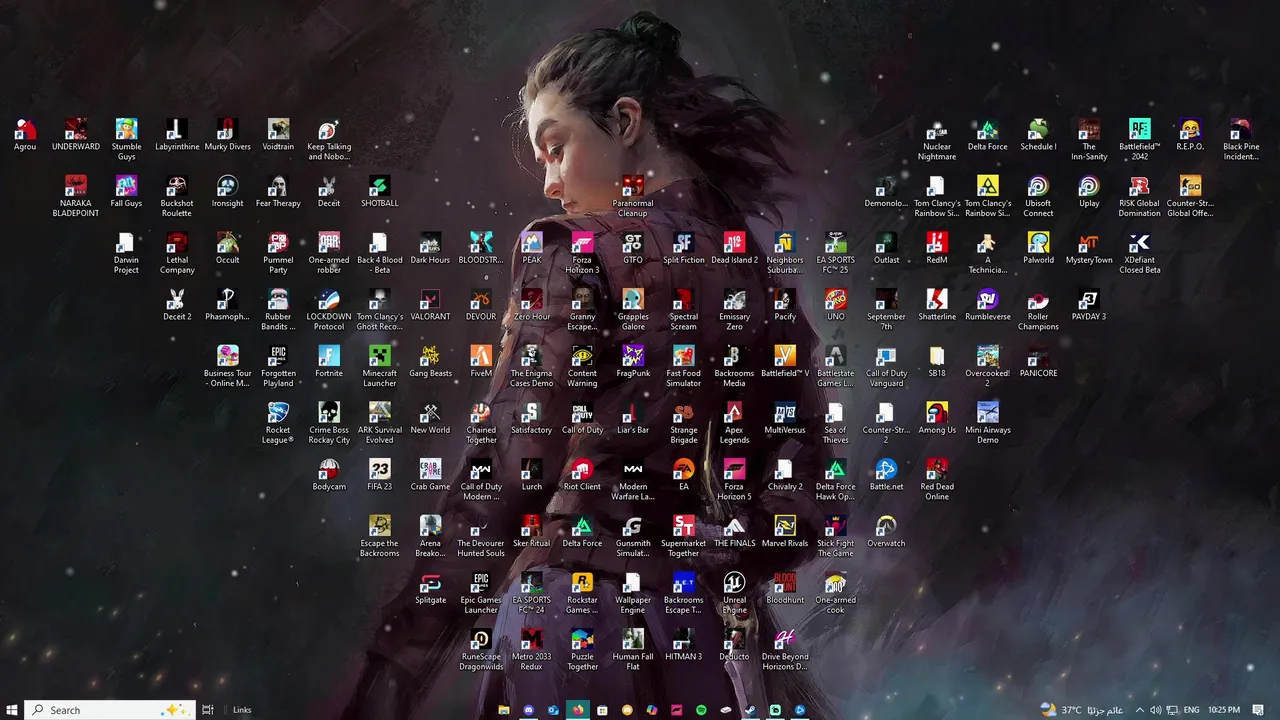This screenshot has height=720, width=1280.
Task: Click the Phasmophobia desktop icon
Action: click(228, 306)
